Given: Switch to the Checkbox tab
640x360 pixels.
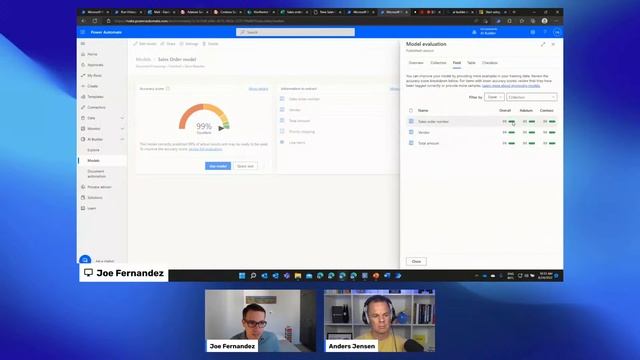Looking at the screenshot, I should click(x=489, y=63).
